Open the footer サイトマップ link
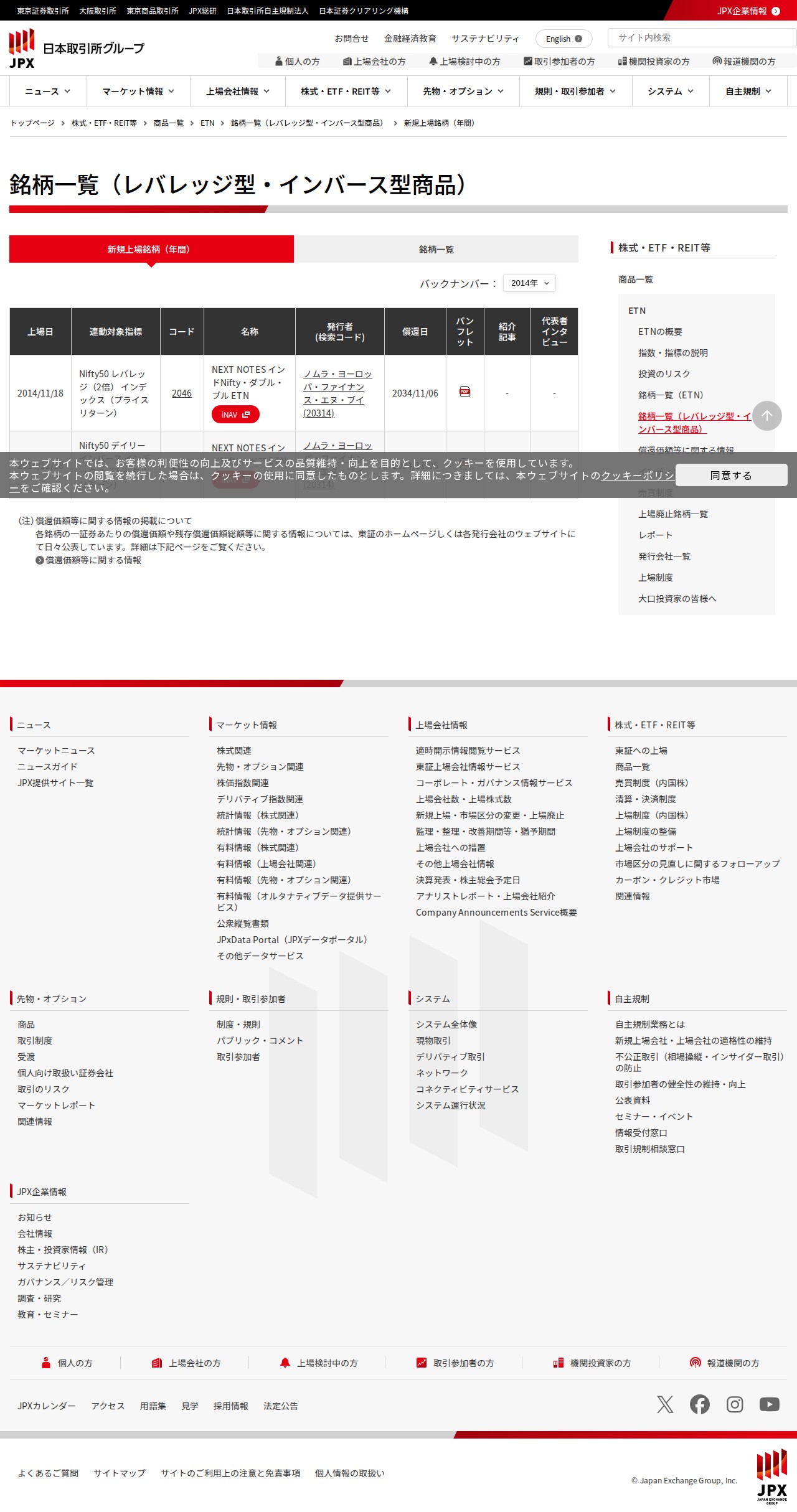797x1512 pixels. (120, 1473)
